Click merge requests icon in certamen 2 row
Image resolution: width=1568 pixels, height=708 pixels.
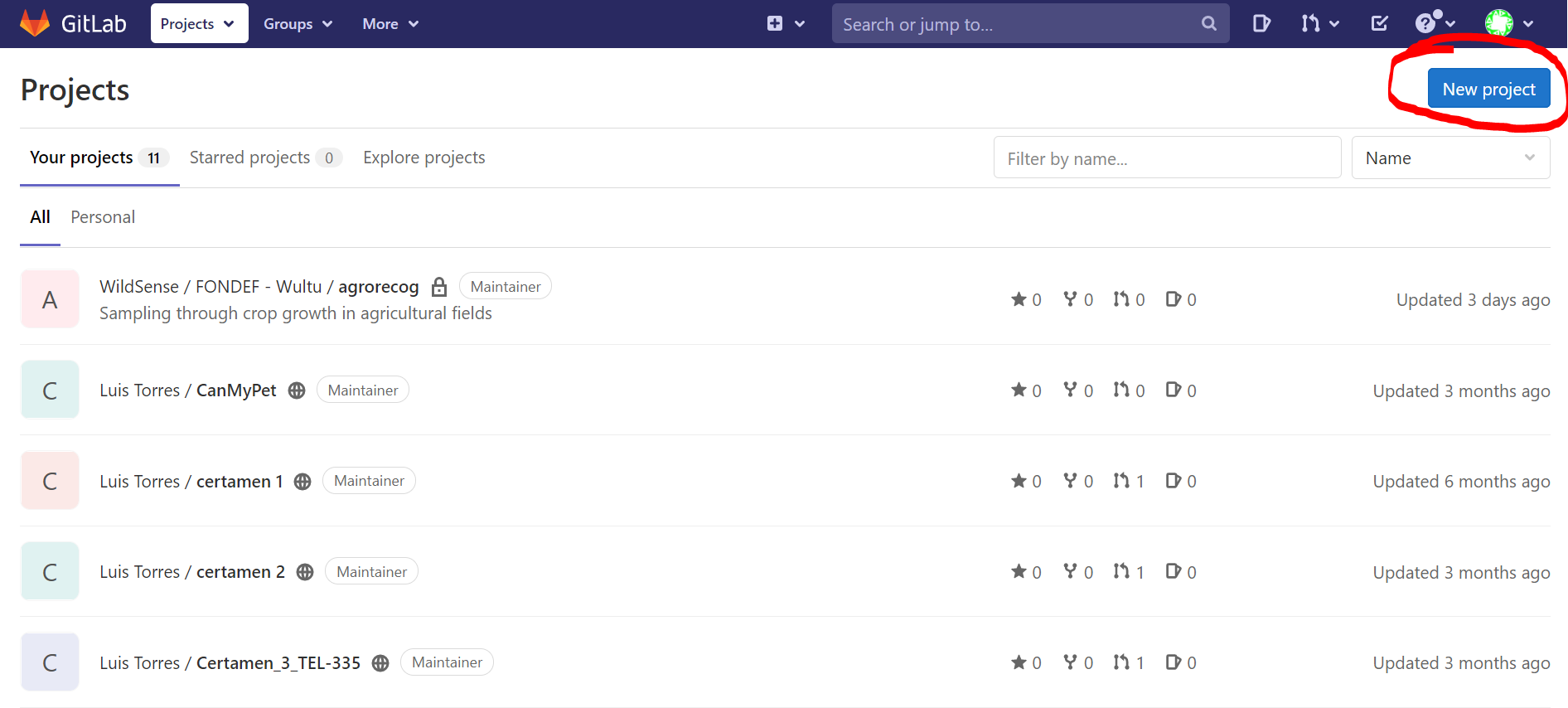point(1121,571)
